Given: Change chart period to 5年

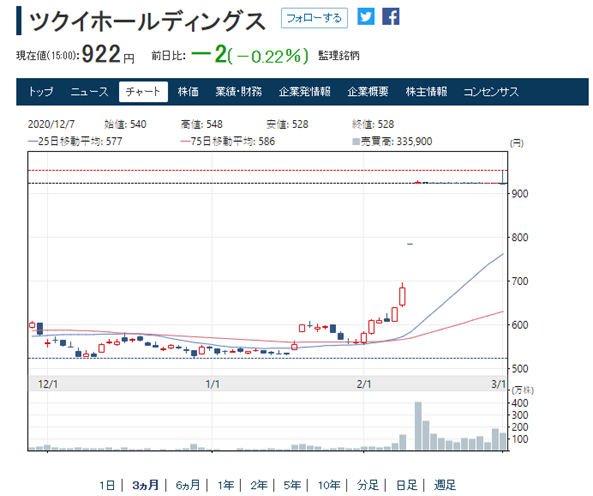Looking at the screenshot, I should (292, 485).
